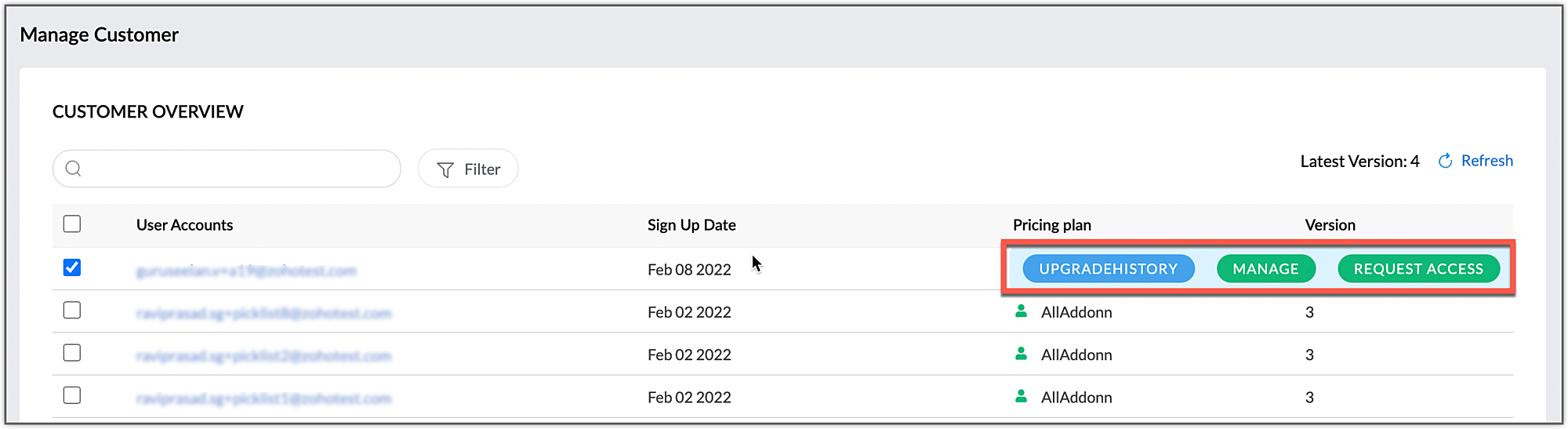Click the circular Refresh arrow icon
The width and height of the screenshot is (1568, 429).
click(1445, 161)
